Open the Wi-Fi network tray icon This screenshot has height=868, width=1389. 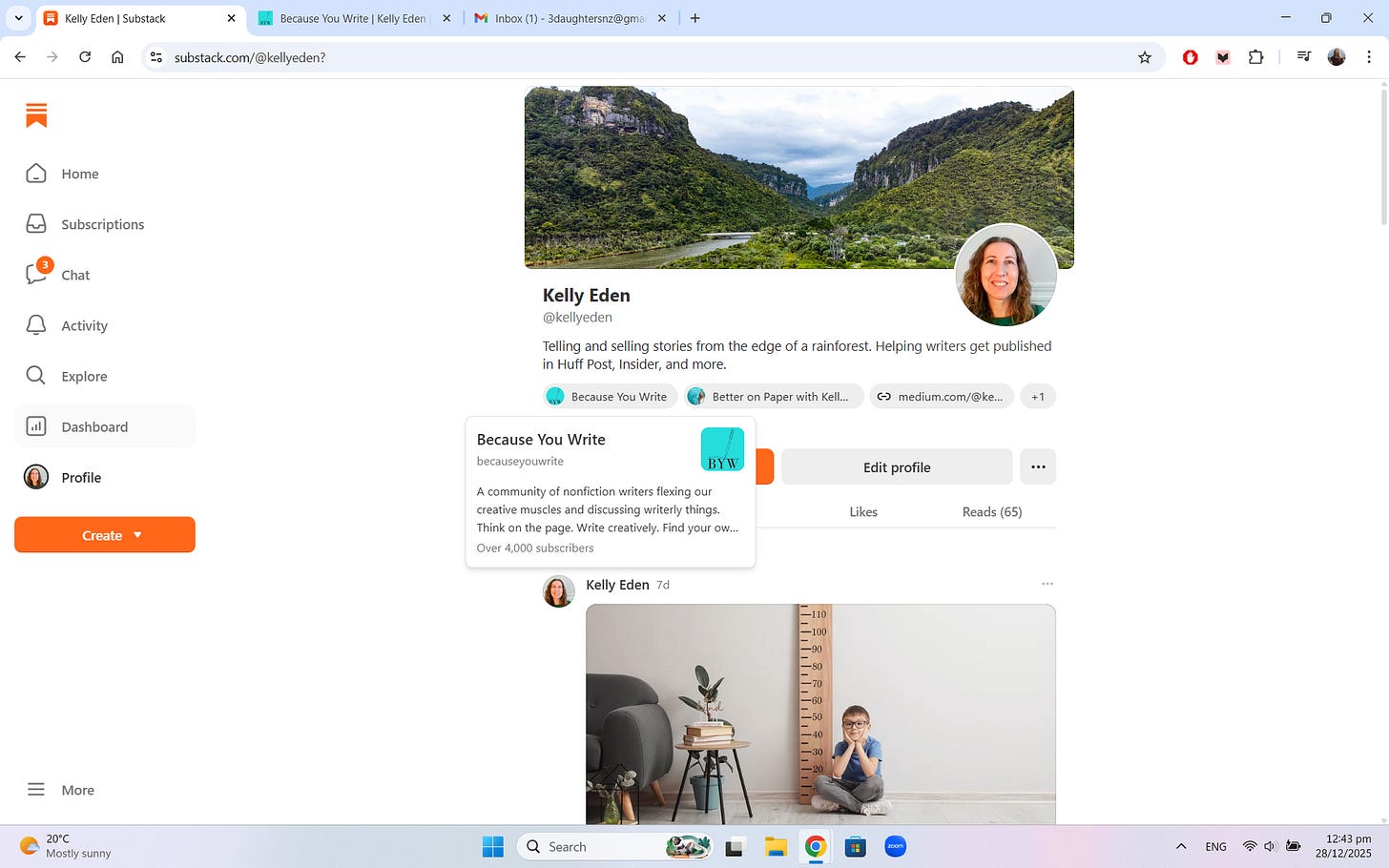(1250, 846)
